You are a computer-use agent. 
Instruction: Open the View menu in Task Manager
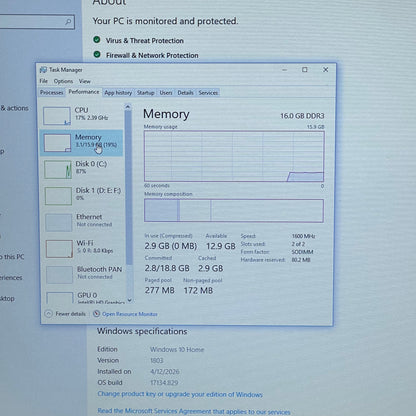coord(85,81)
